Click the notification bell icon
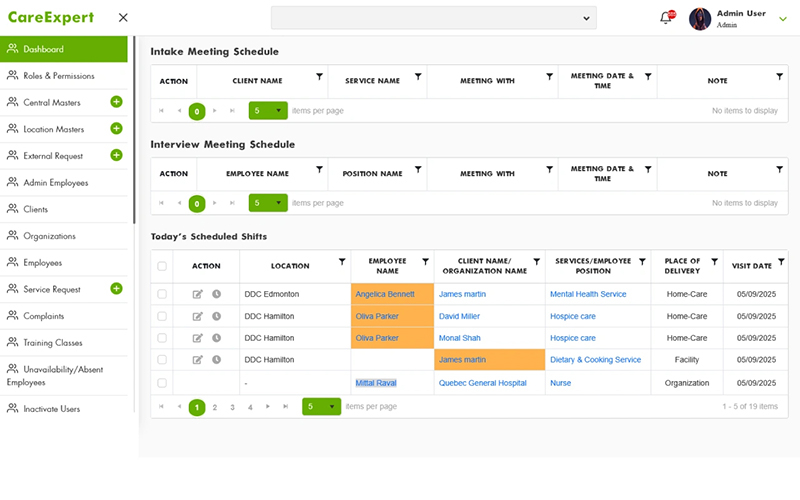800x500 pixels. [x=666, y=18]
